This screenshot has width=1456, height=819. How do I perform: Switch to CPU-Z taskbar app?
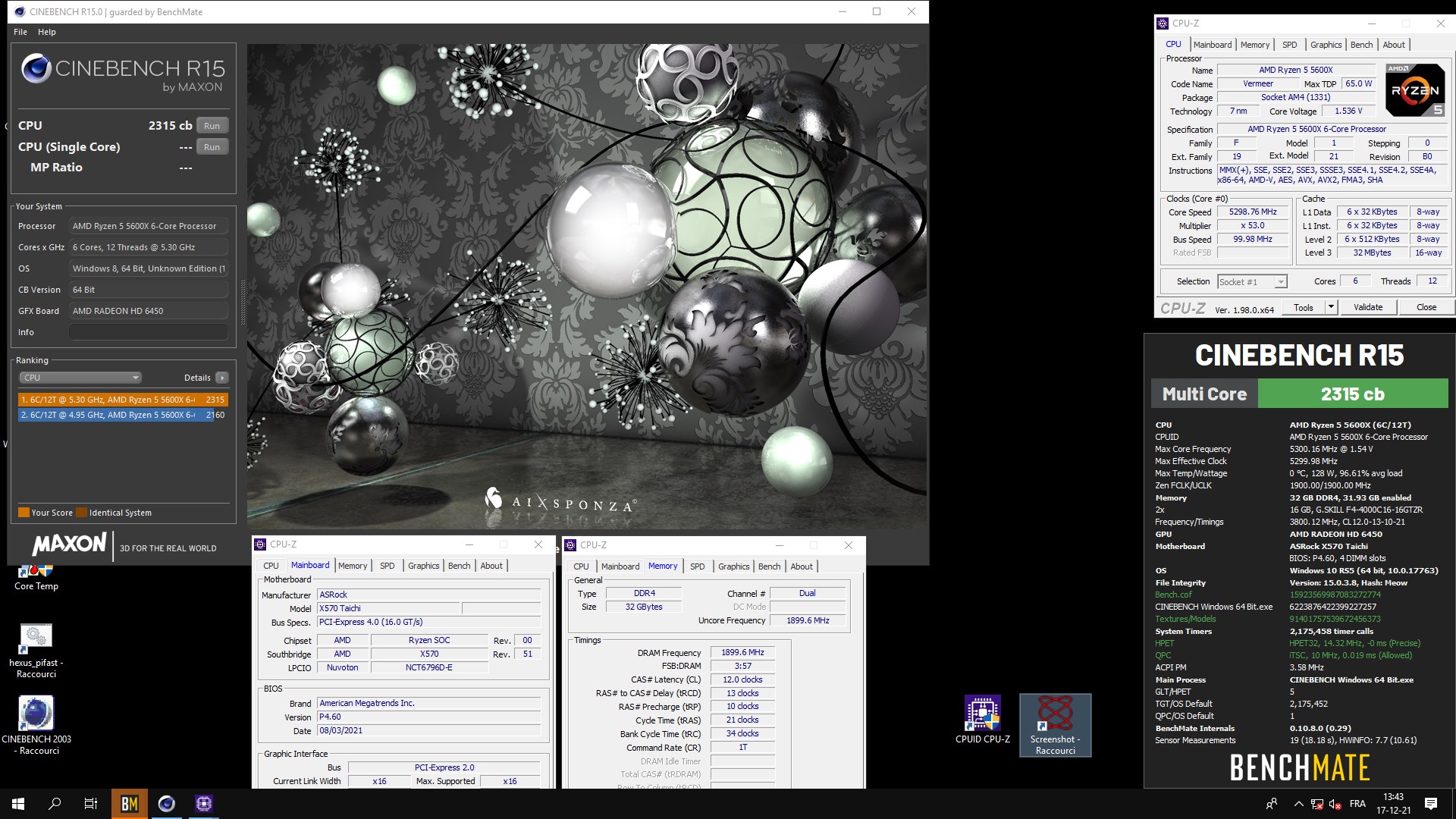pos(203,804)
